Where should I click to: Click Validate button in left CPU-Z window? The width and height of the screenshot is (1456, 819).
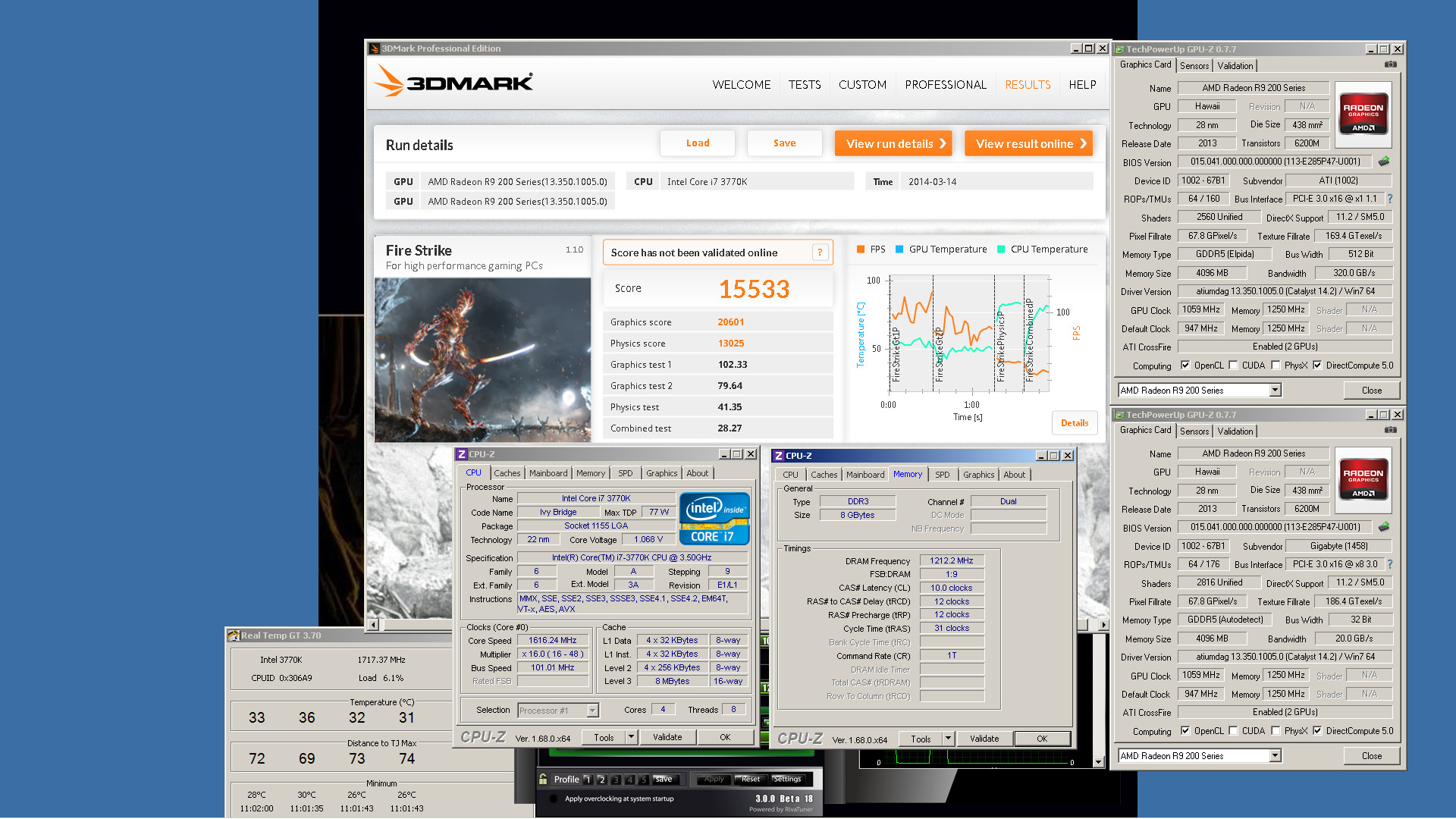pos(667,737)
